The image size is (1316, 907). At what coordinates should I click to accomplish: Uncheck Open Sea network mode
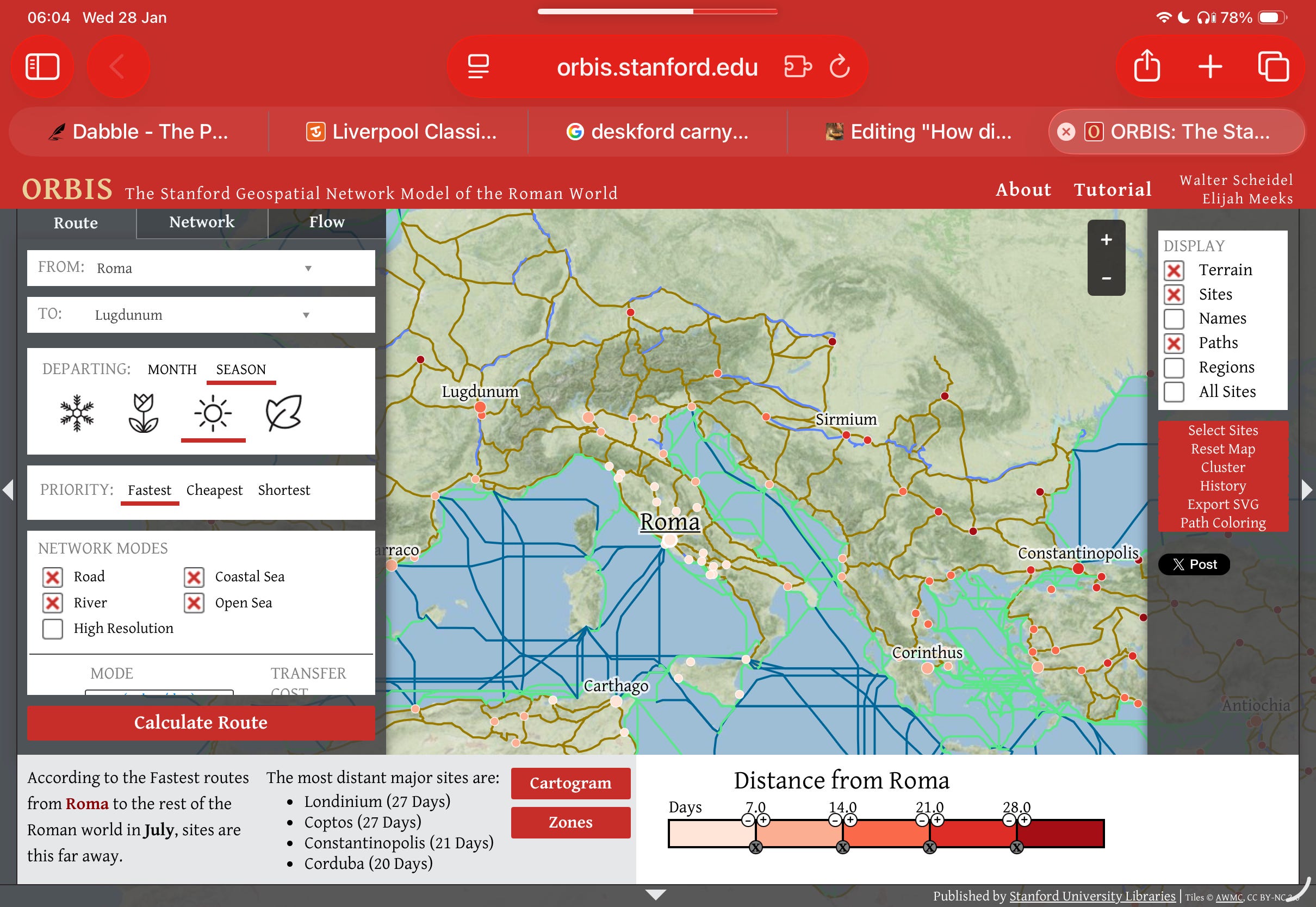(194, 603)
